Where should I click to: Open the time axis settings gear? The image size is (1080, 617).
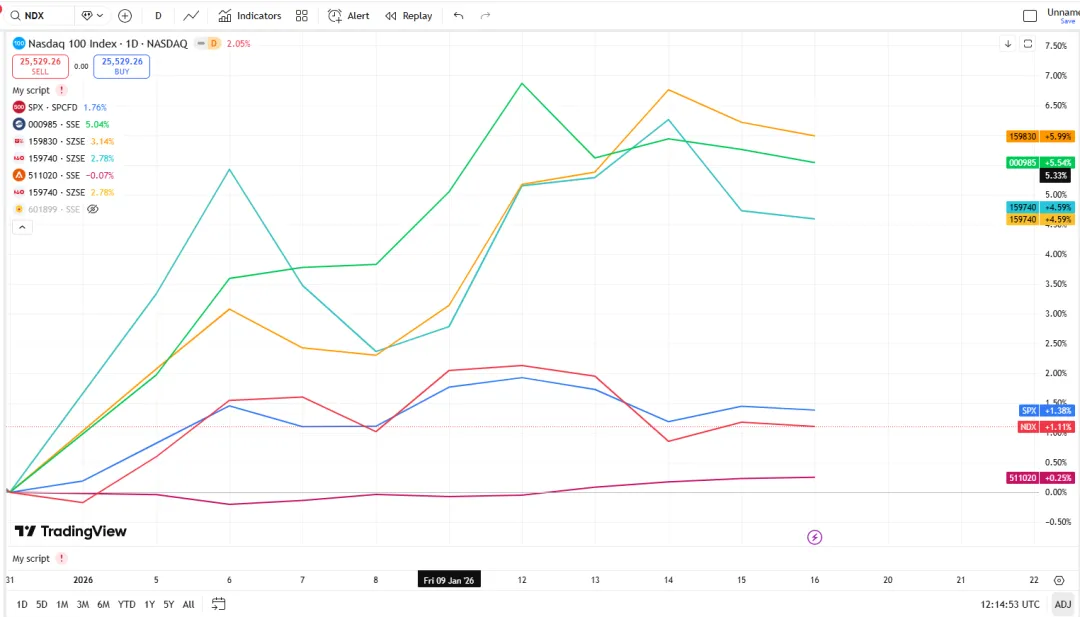pyautogui.click(x=1059, y=580)
